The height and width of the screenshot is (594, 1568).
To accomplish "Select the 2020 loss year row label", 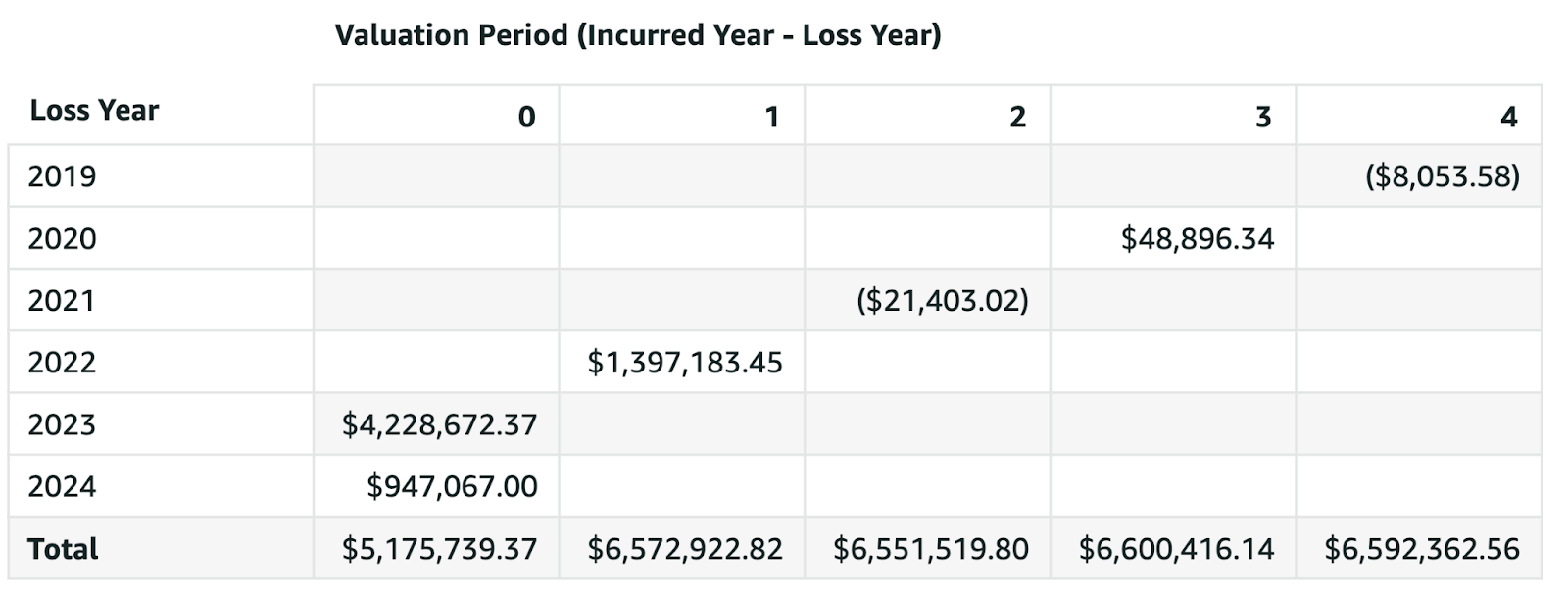I will (62, 238).
